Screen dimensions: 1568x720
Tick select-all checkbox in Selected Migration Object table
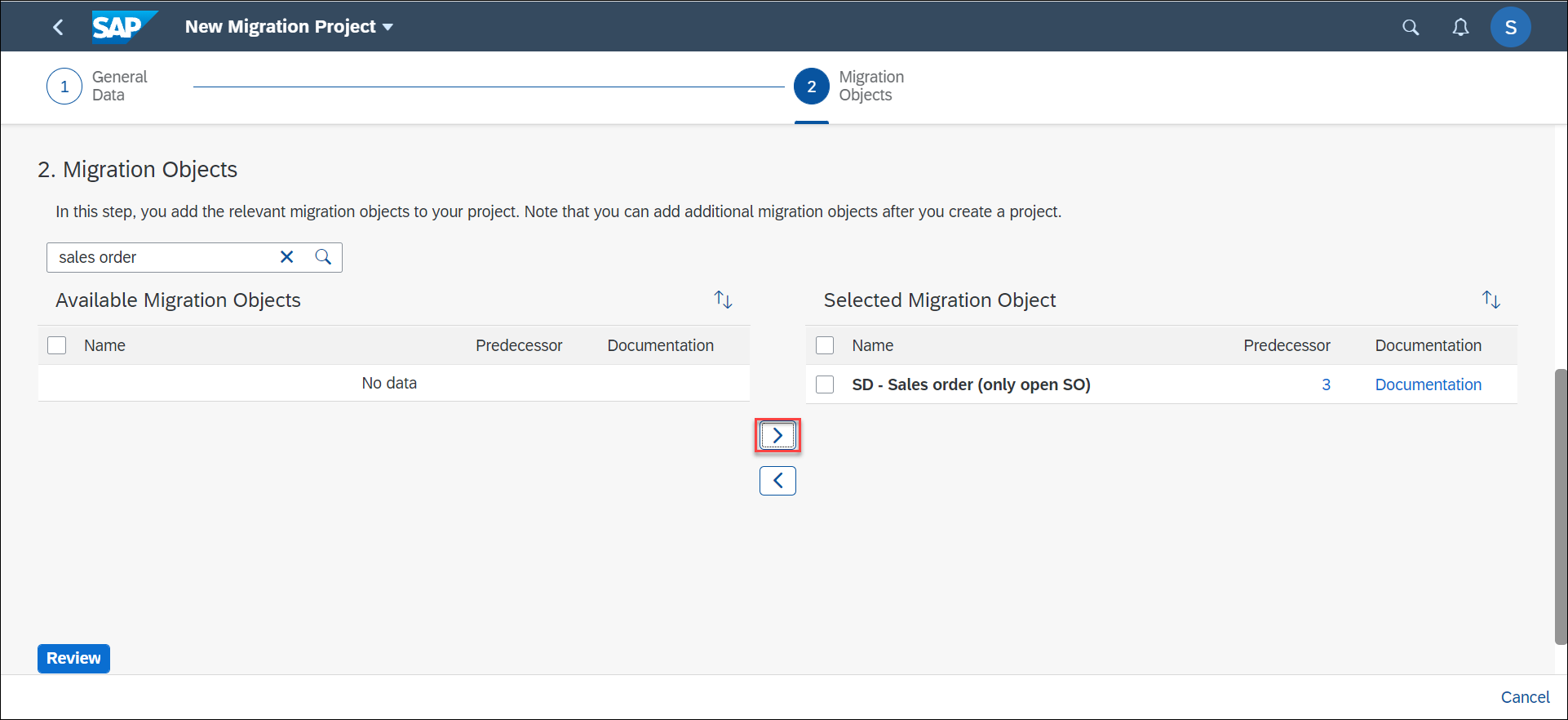825,345
